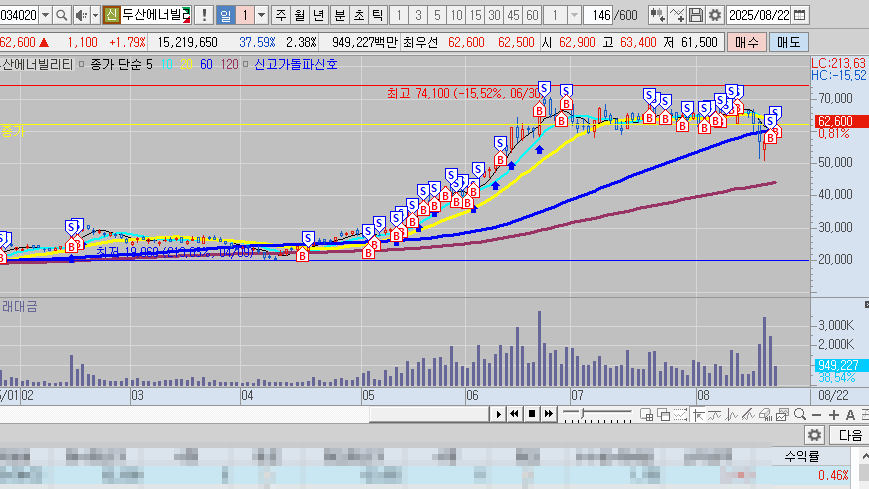869x489 pixels.
Task: Toggle the 종가 단순 indicator legend checkbox
Action: (81, 64)
